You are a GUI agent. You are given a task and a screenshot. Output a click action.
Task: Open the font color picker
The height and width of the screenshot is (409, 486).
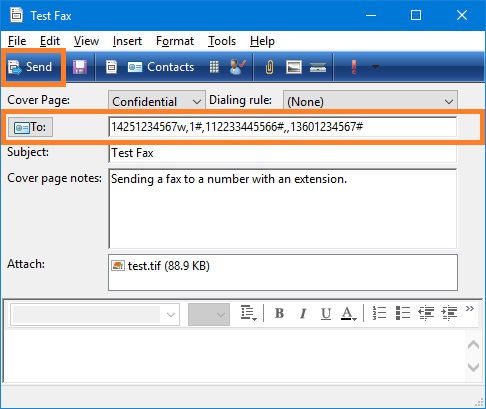(x=349, y=313)
